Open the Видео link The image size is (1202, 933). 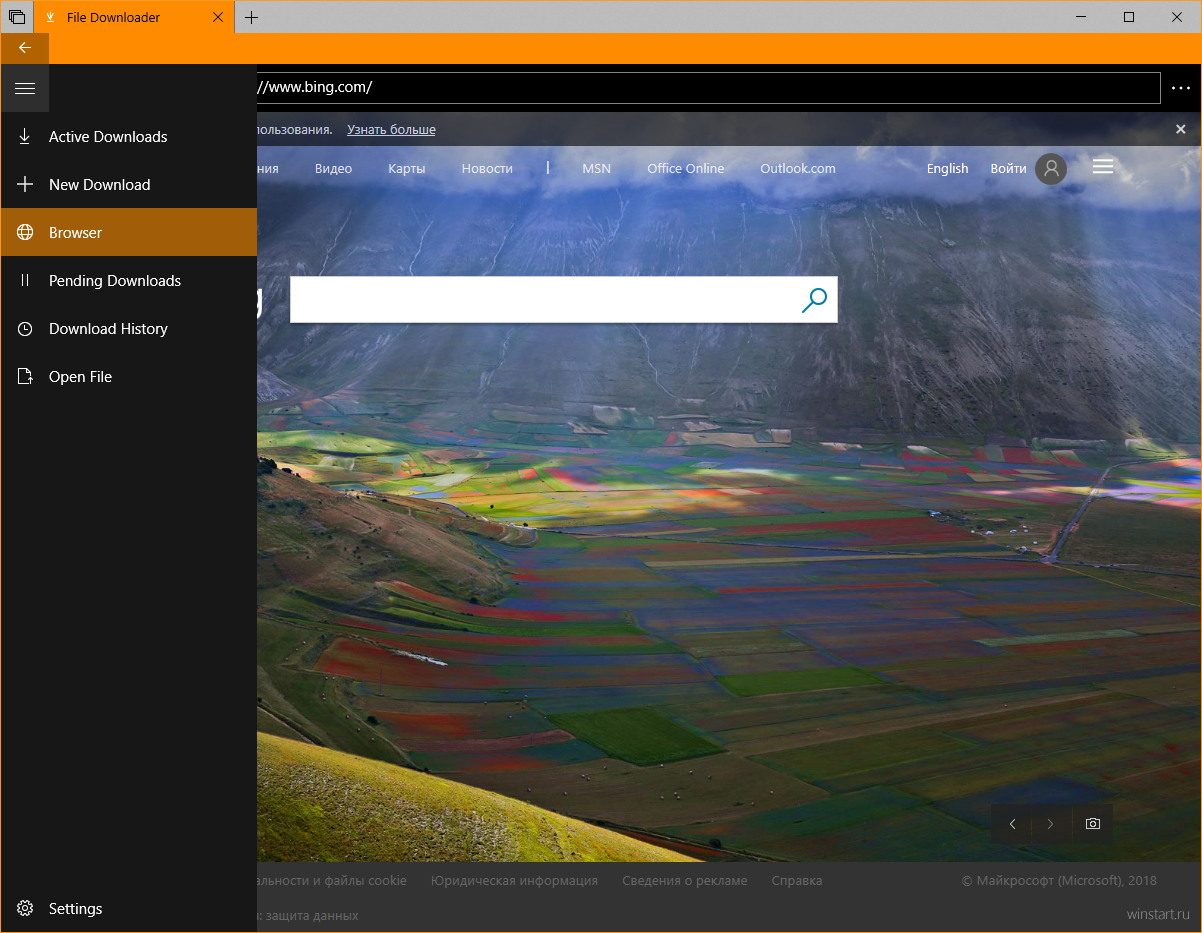click(333, 169)
